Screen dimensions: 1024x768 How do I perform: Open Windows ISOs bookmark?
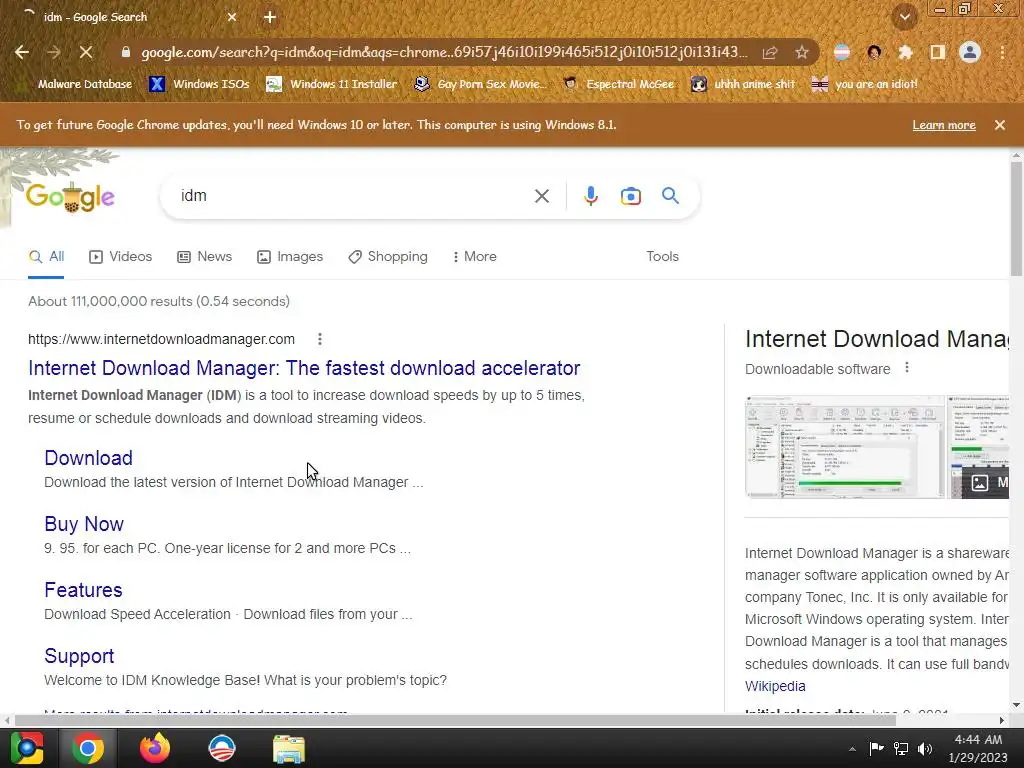click(199, 84)
